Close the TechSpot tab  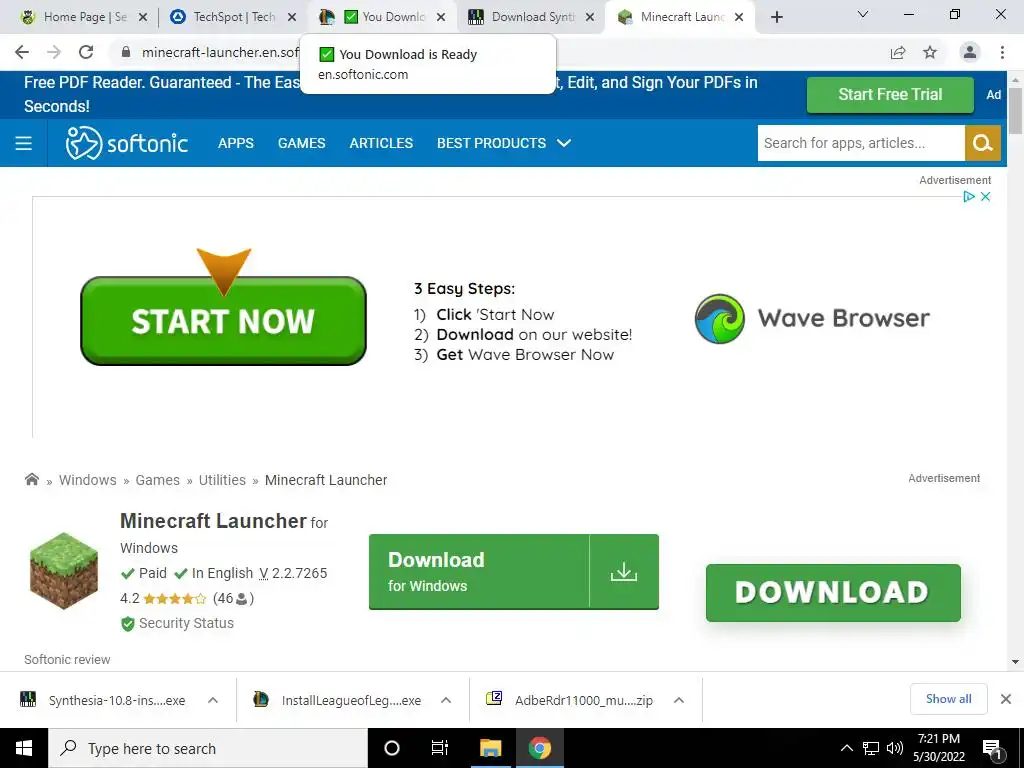tap(292, 17)
